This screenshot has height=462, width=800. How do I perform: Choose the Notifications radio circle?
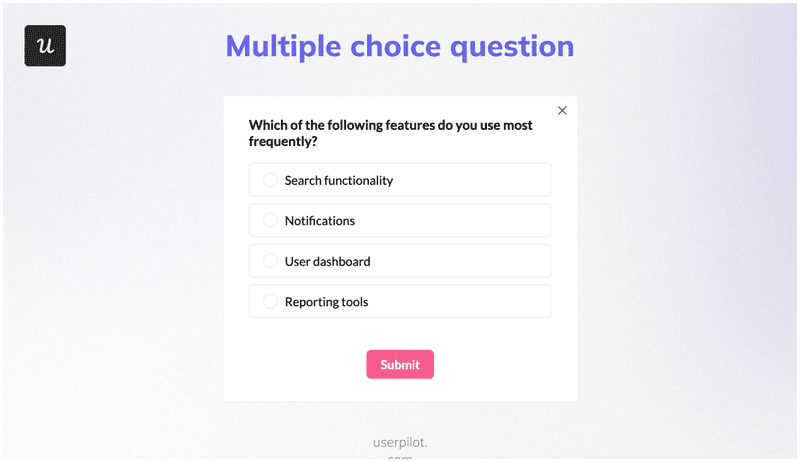(270, 220)
